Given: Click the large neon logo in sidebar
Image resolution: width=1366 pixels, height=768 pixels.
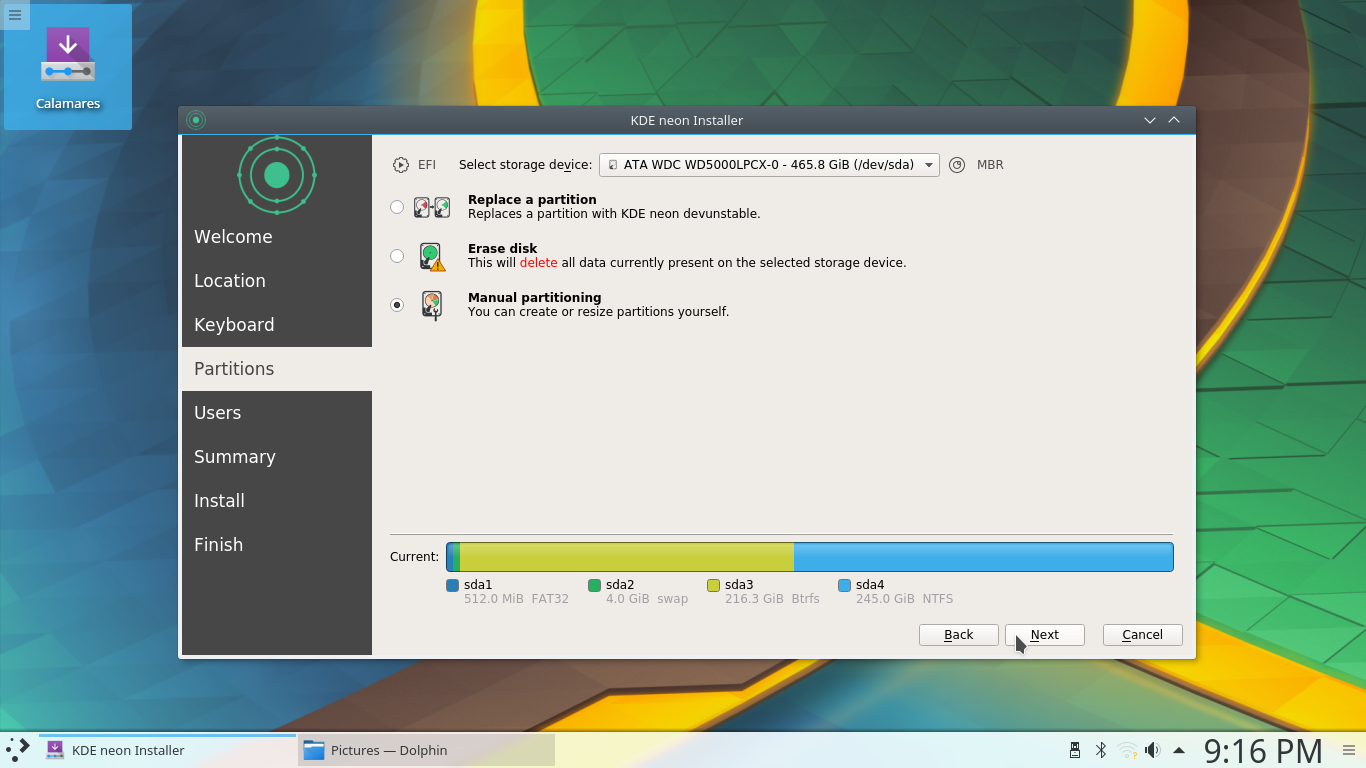Looking at the screenshot, I should click(x=277, y=175).
